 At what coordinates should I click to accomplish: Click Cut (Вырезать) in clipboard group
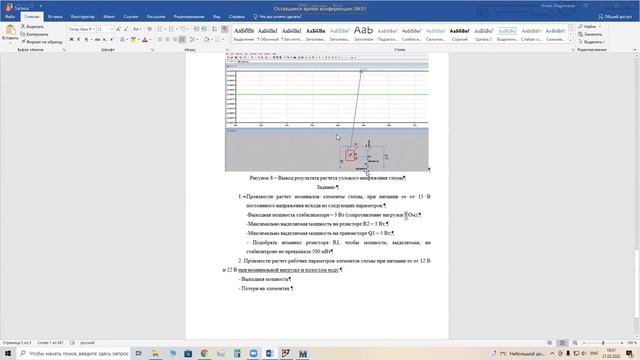32,27
